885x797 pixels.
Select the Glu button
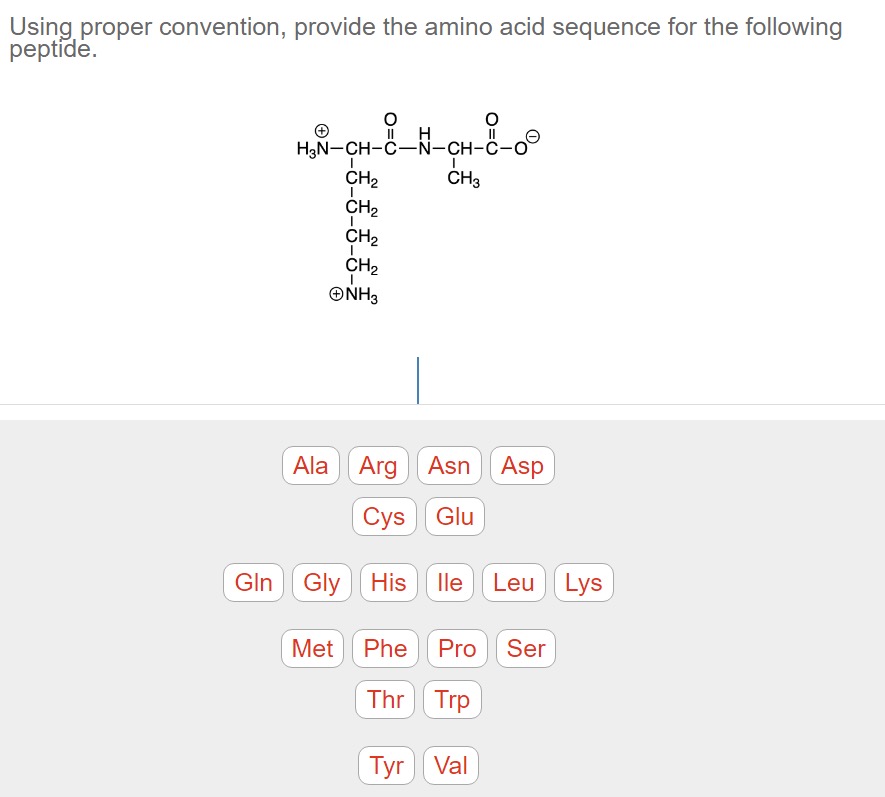(454, 517)
